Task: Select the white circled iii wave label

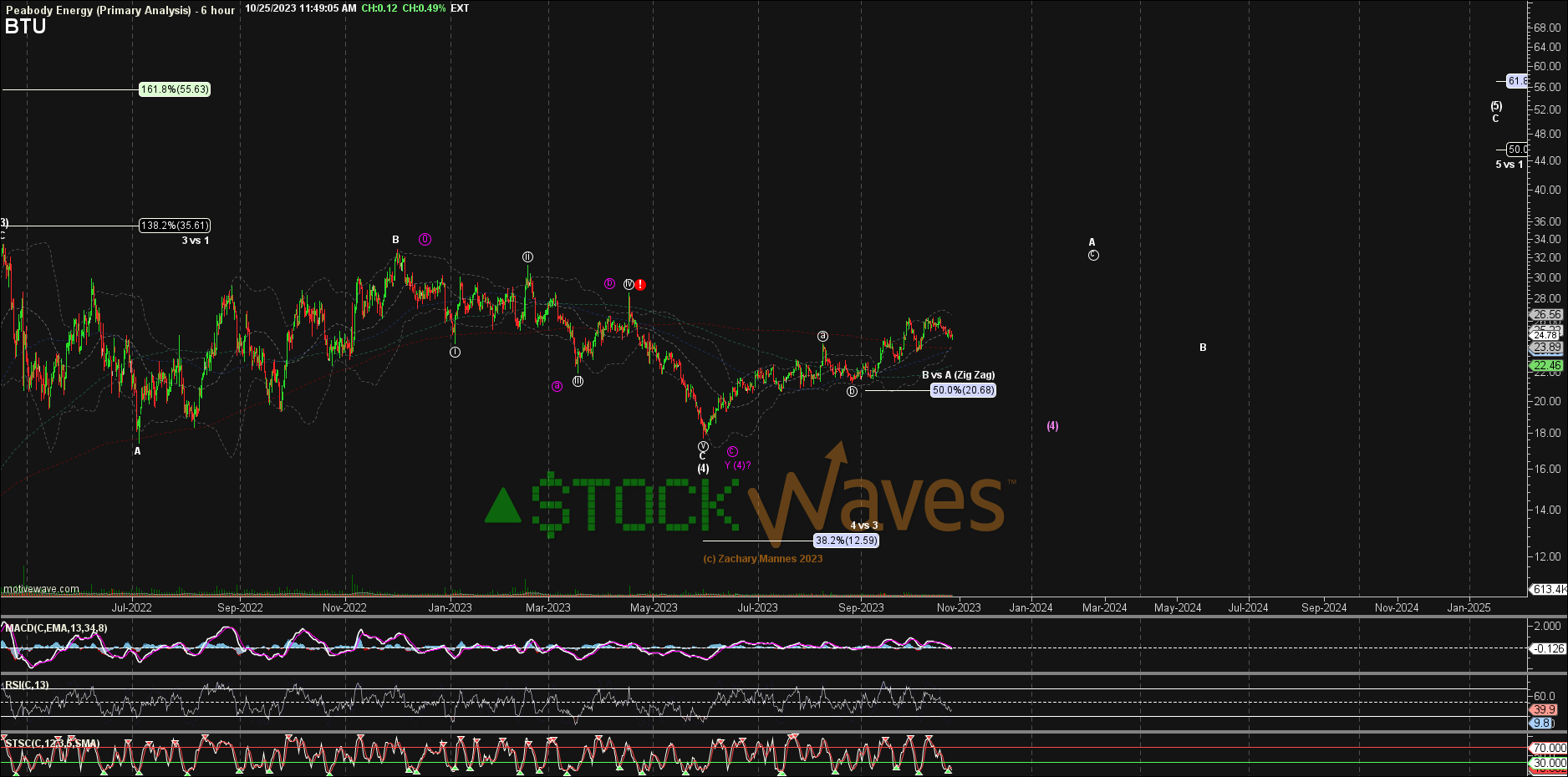Action: [x=578, y=382]
